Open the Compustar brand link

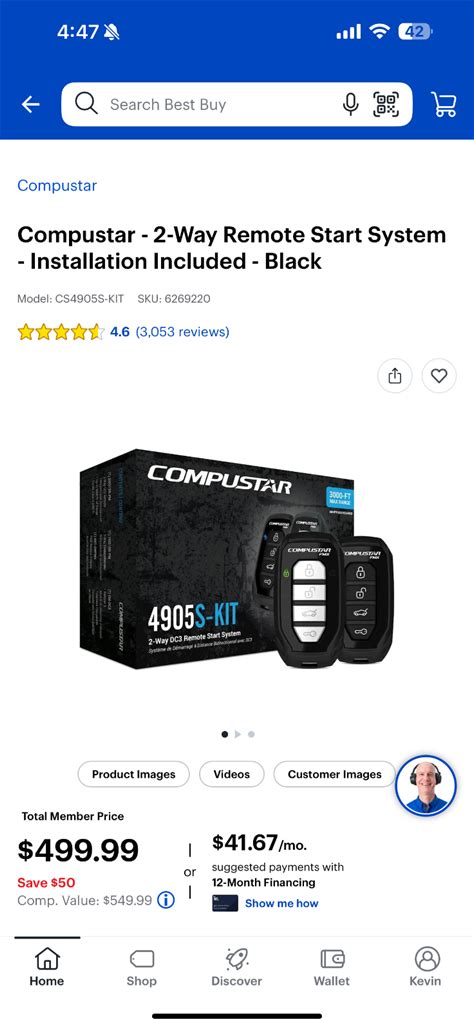coord(57,185)
